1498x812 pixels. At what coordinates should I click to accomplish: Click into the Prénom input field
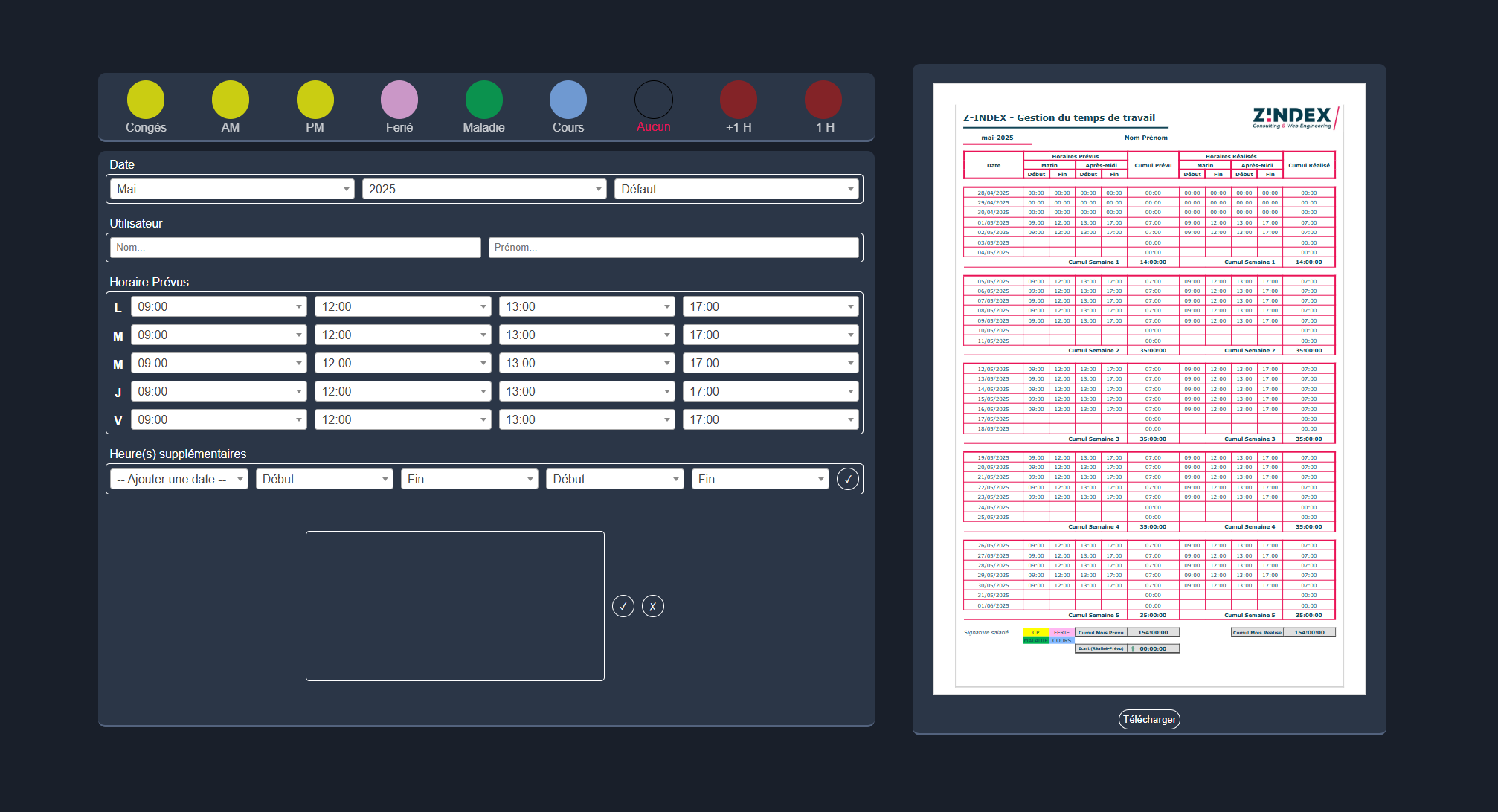click(673, 248)
